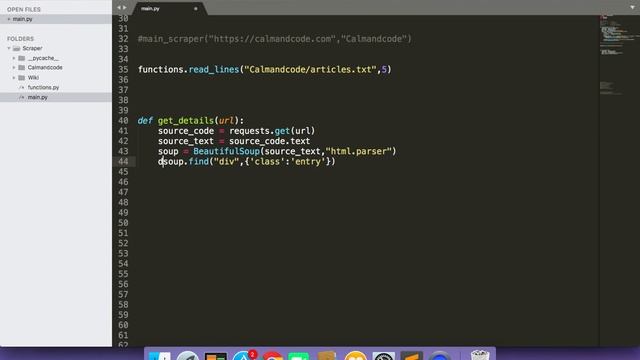Click line number 44 in the gutter
This screenshot has width=640, height=360.
pos(123,162)
